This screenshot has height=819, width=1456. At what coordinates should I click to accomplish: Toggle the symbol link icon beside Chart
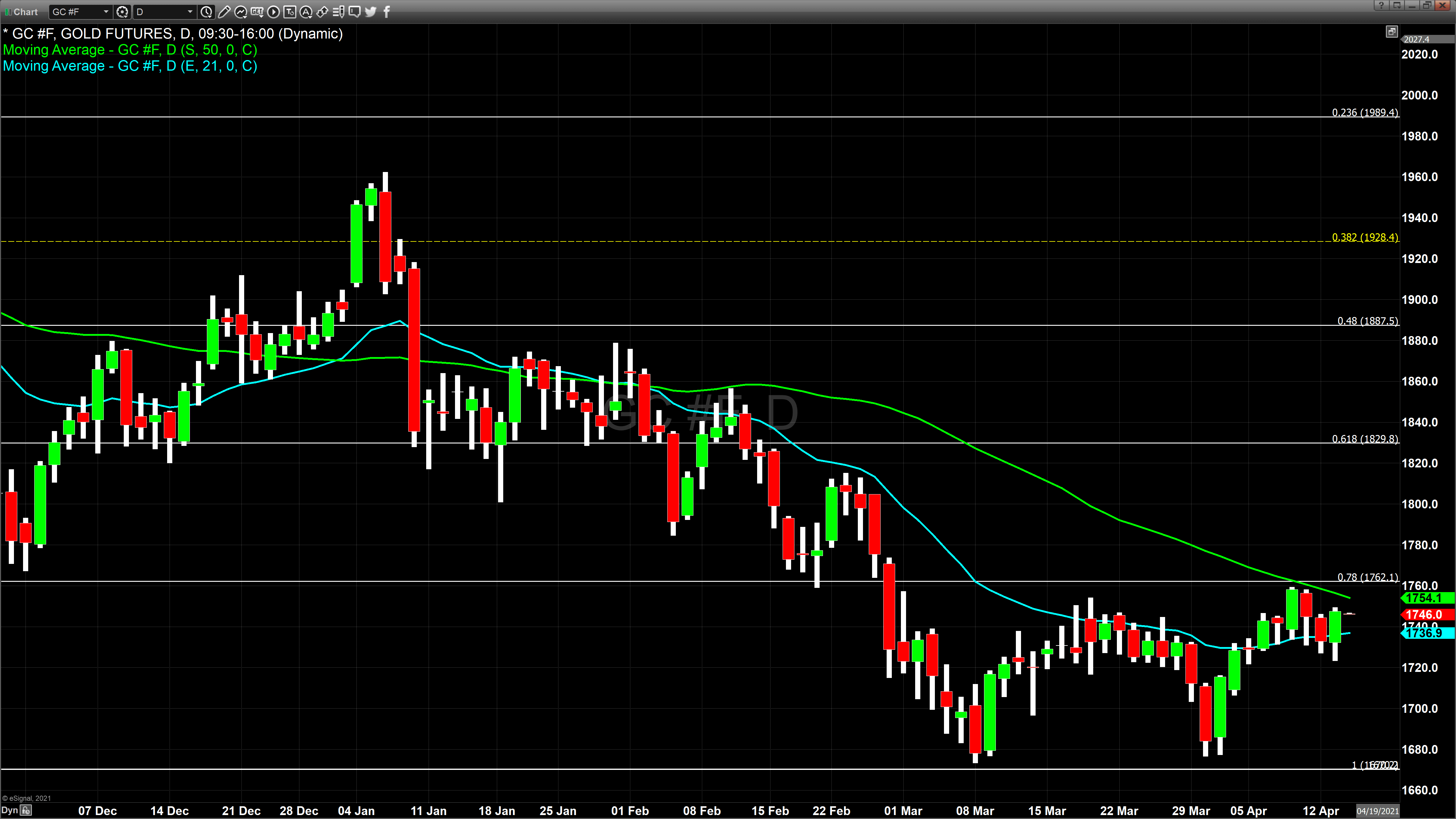click(8, 12)
